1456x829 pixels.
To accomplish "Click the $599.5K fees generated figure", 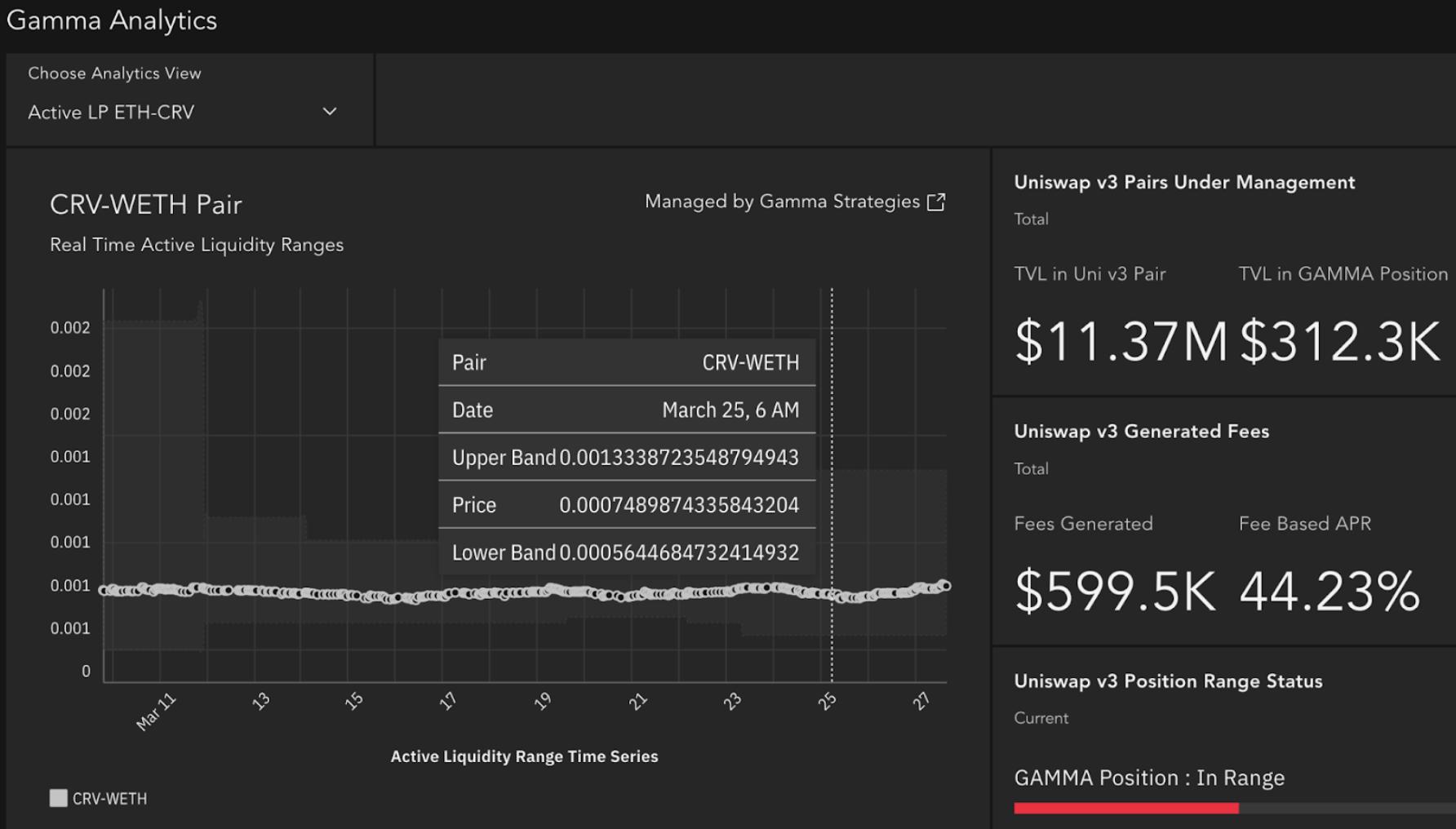I will 1114,591.
